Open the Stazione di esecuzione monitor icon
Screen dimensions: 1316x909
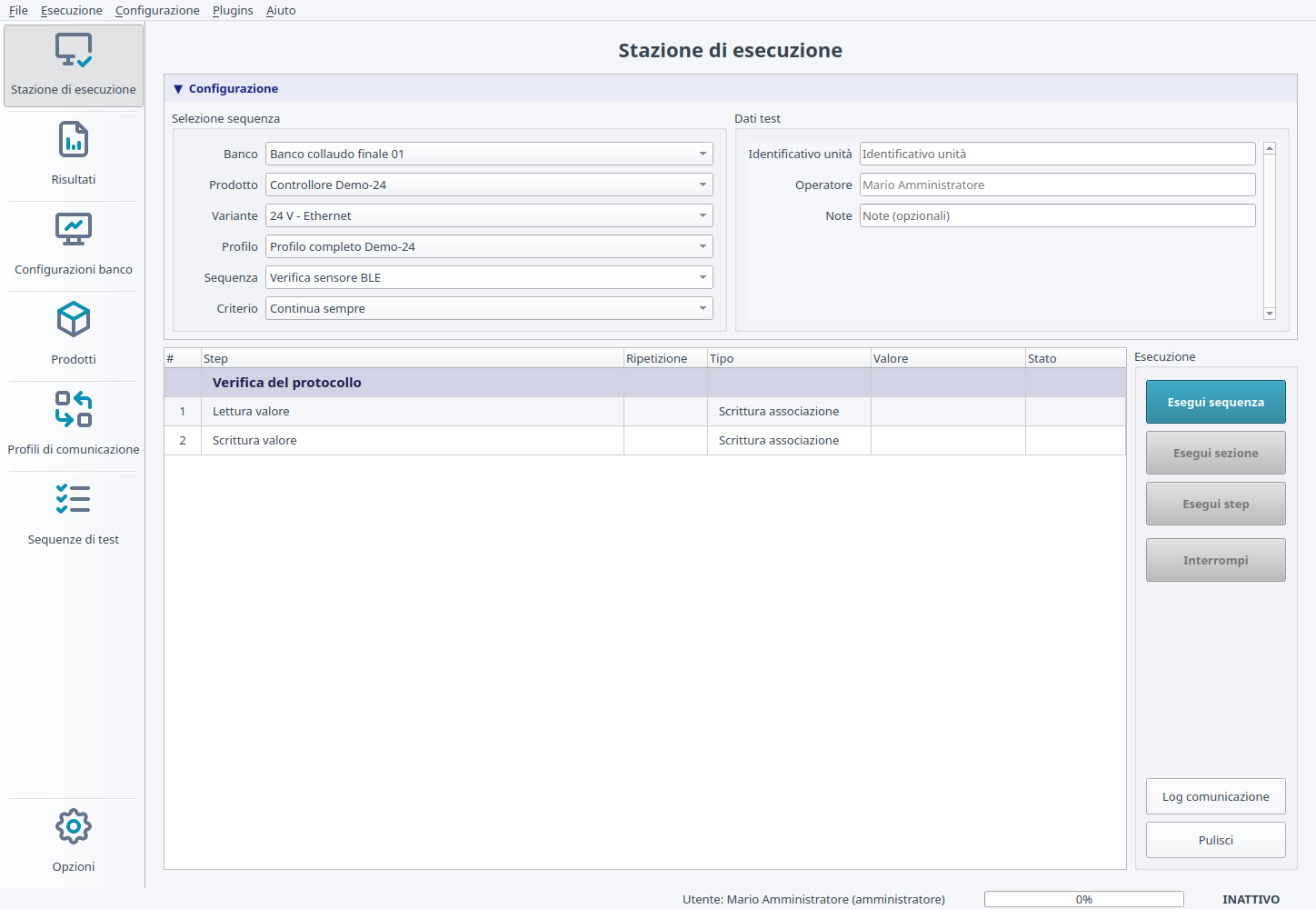[x=74, y=51]
